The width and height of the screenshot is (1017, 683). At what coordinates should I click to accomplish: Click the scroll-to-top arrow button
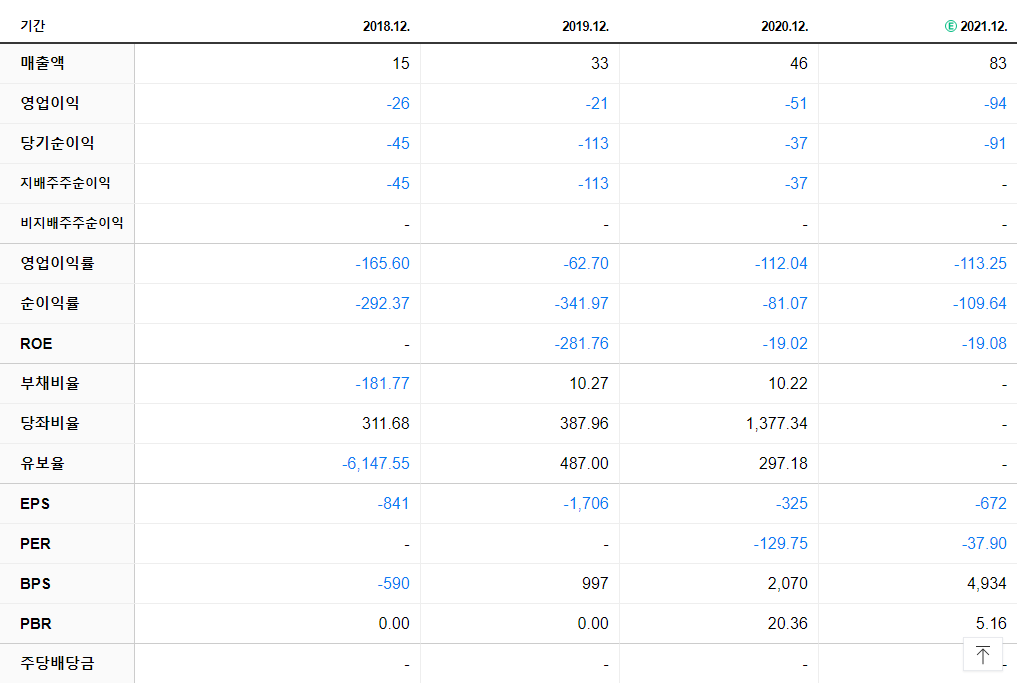point(983,654)
